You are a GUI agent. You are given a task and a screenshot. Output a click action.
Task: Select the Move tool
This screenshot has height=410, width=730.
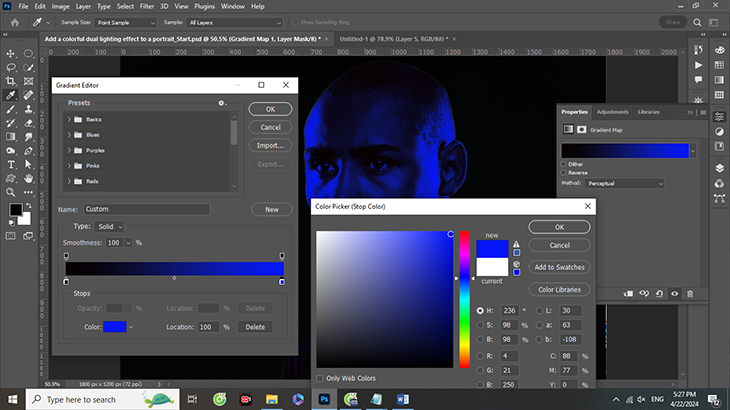(10, 52)
